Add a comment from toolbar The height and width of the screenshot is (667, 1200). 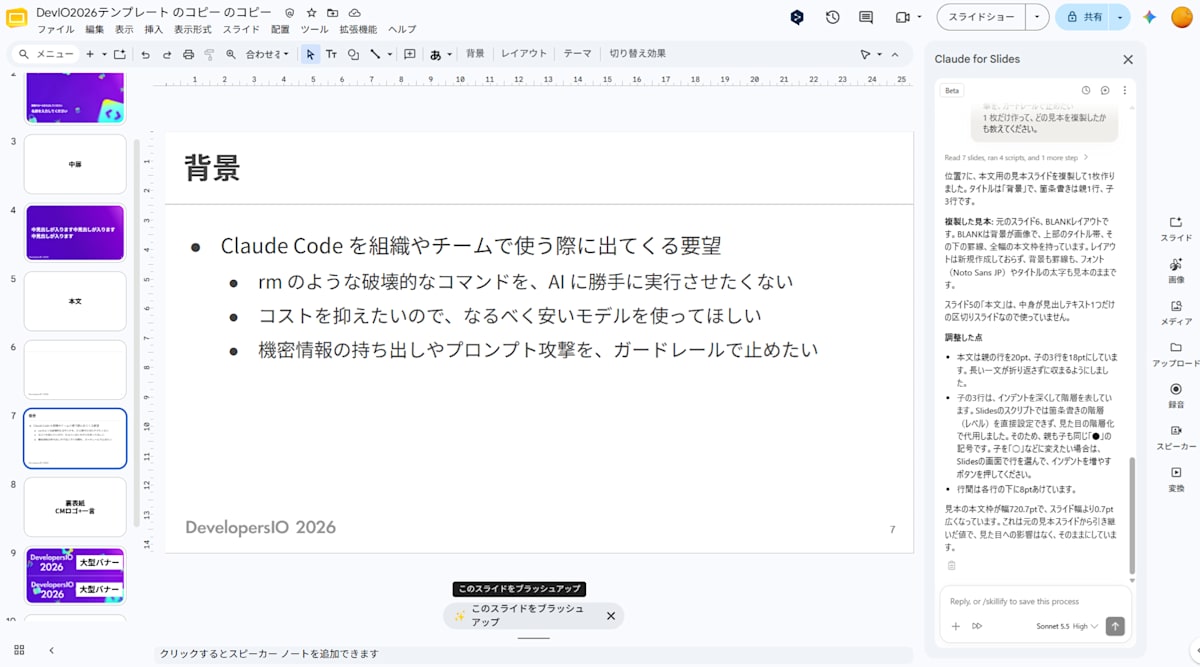coord(409,54)
